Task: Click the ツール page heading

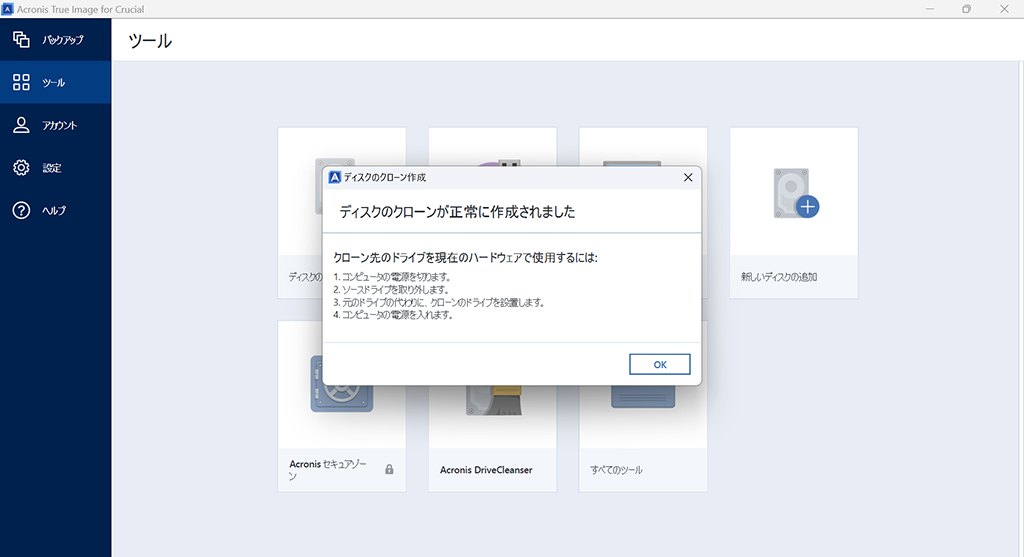Action: pyautogui.click(x=150, y=41)
